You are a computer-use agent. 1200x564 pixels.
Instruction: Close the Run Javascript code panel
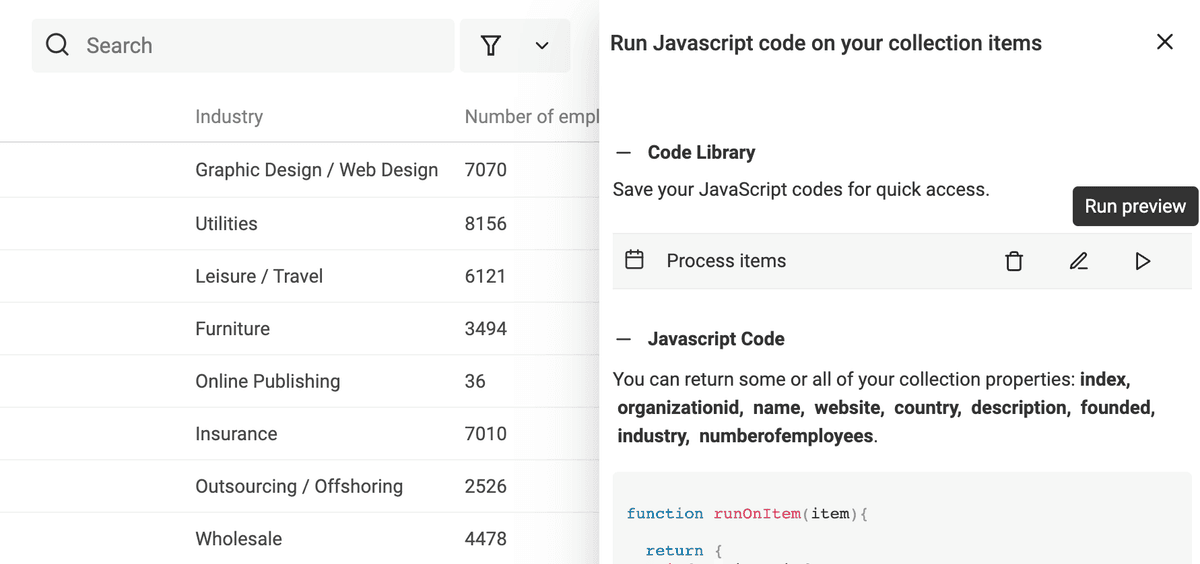tap(1164, 42)
